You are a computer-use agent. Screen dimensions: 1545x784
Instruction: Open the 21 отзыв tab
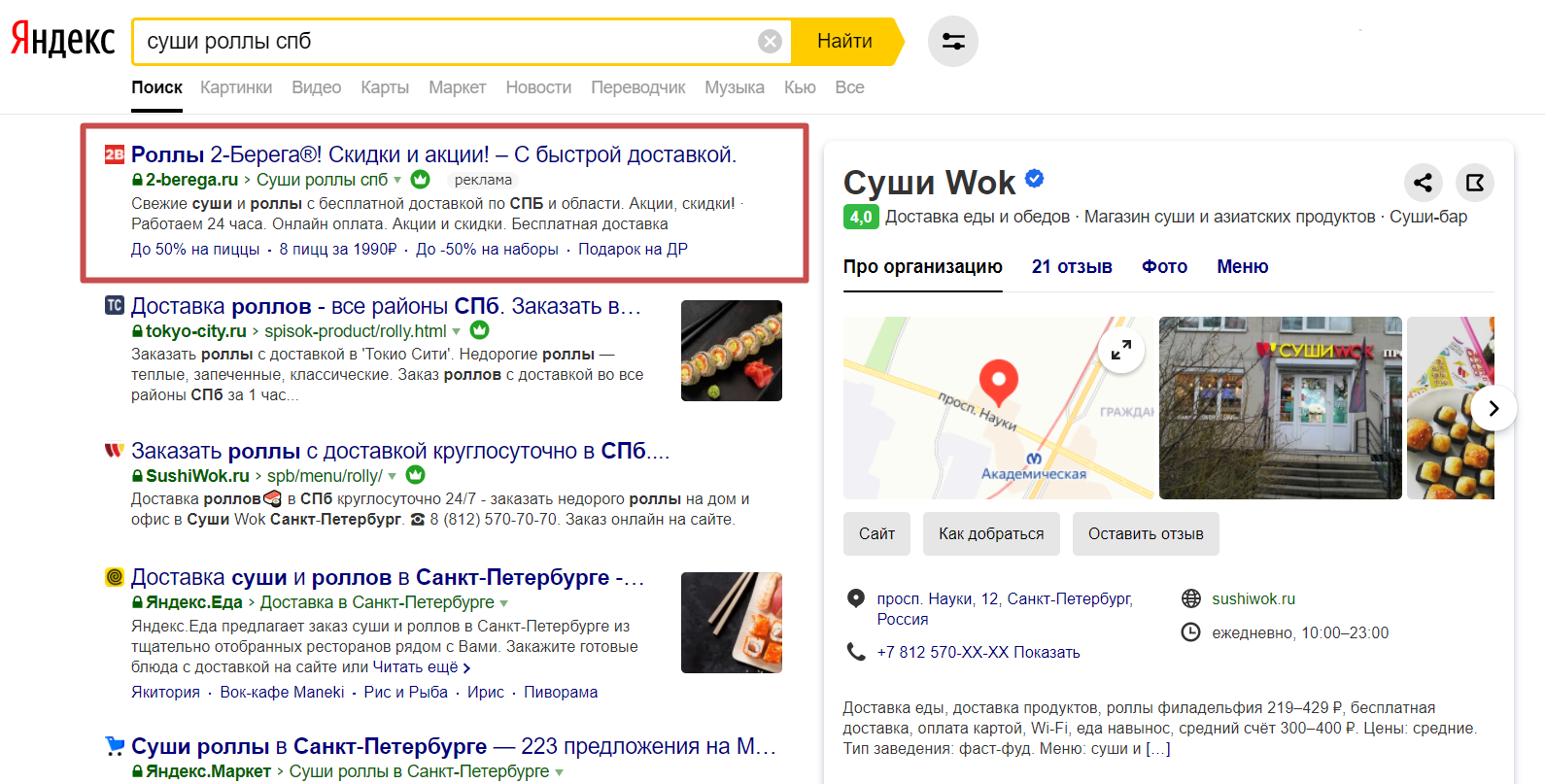pos(1072,266)
